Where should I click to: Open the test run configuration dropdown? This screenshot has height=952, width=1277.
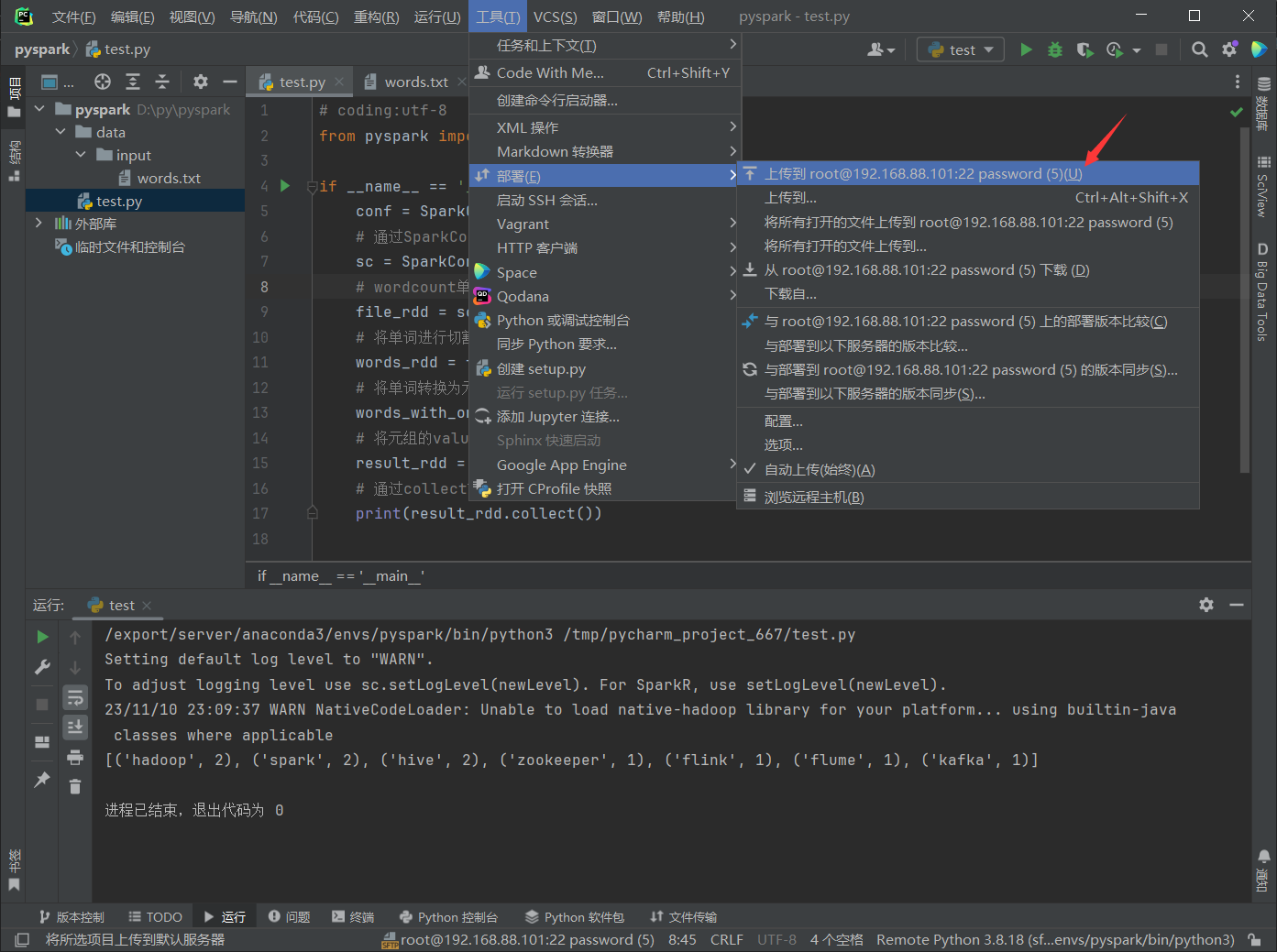click(x=960, y=49)
